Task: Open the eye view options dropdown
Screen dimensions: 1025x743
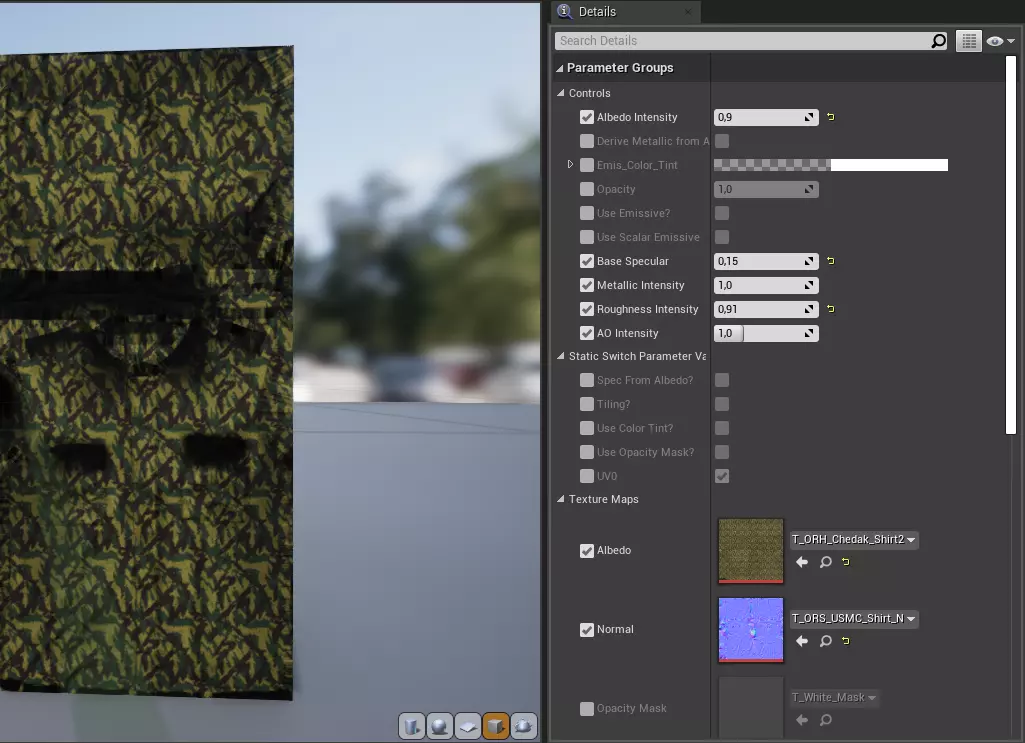Action: tap(1000, 41)
